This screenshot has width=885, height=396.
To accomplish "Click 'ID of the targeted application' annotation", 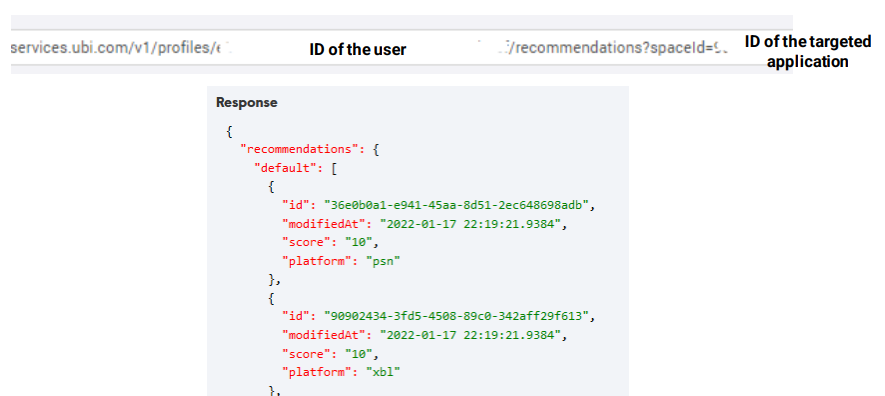I will click(808, 51).
